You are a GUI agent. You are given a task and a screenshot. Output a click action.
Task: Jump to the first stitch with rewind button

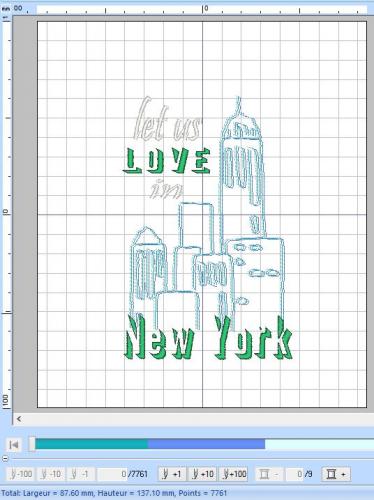tap(14, 445)
